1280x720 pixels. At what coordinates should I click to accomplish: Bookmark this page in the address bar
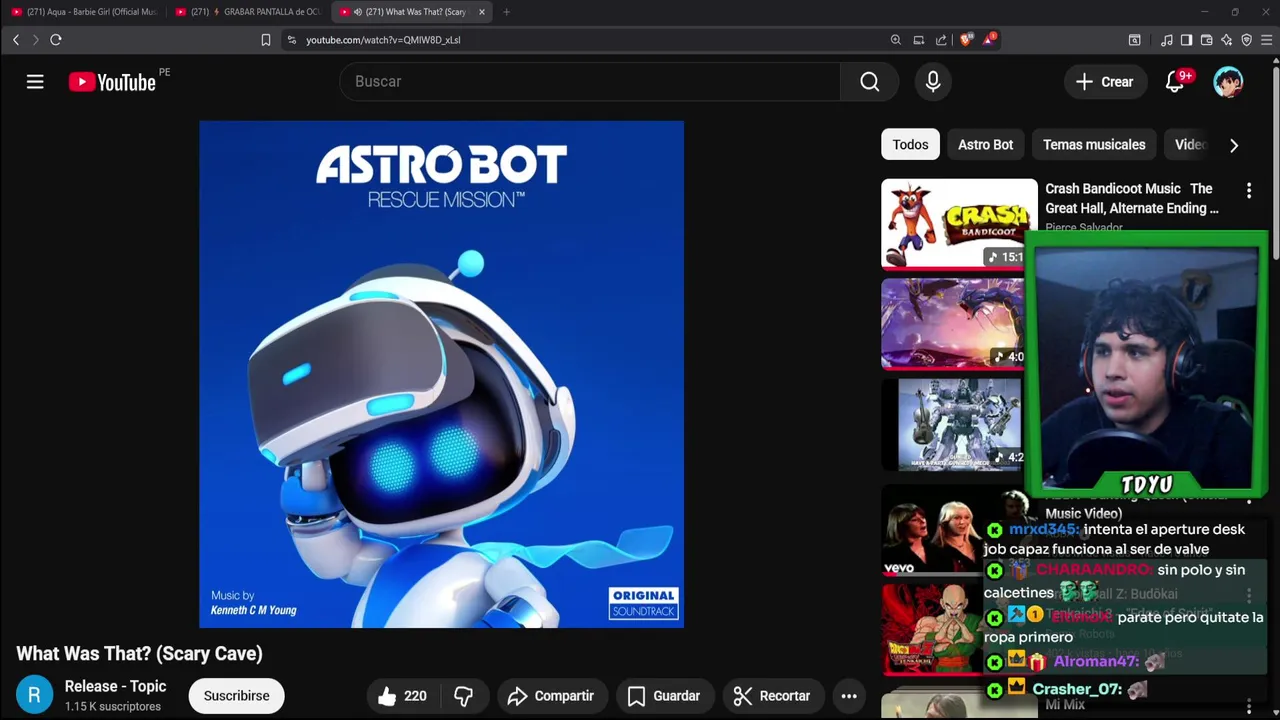point(266,40)
